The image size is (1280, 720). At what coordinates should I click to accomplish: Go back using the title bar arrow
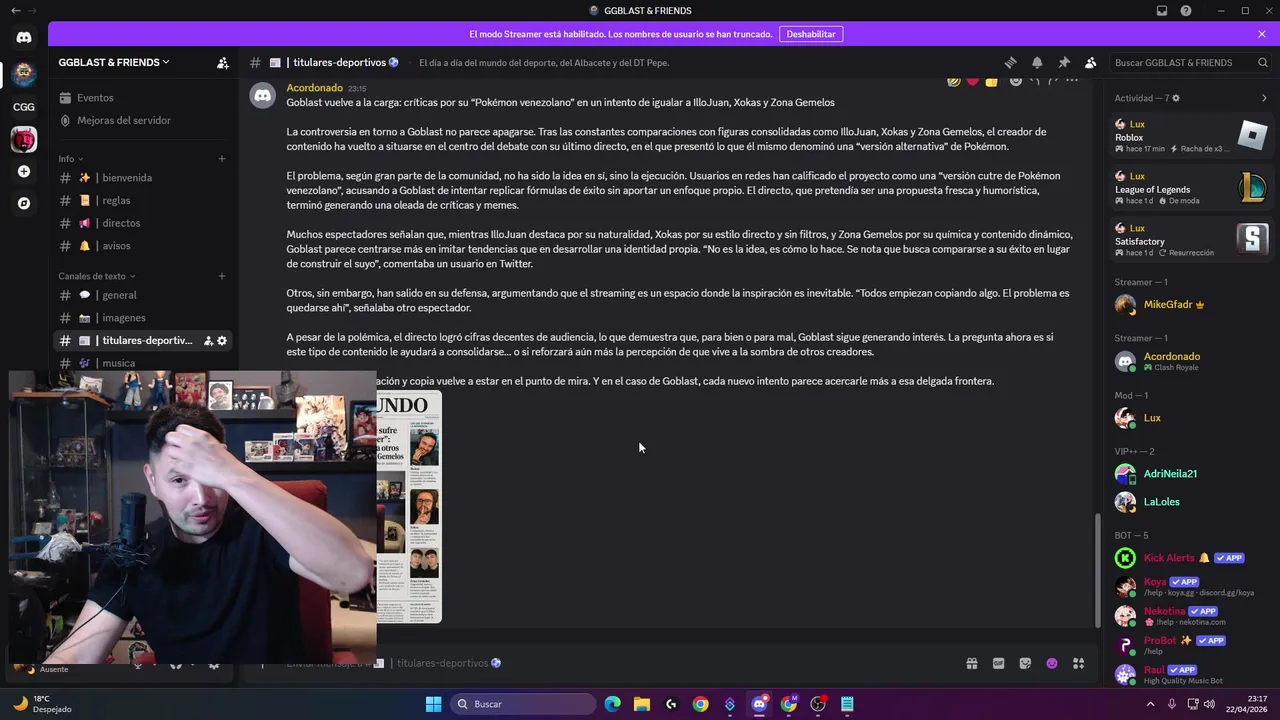tap(15, 11)
